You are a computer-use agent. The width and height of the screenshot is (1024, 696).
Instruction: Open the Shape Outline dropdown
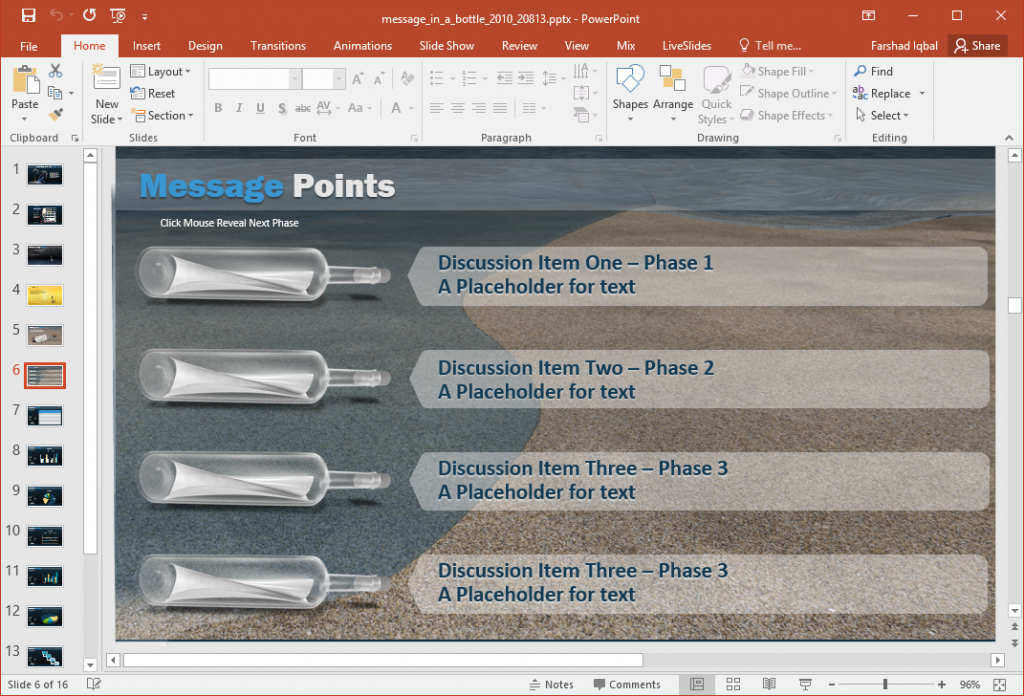pyautogui.click(x=788, y=93)
